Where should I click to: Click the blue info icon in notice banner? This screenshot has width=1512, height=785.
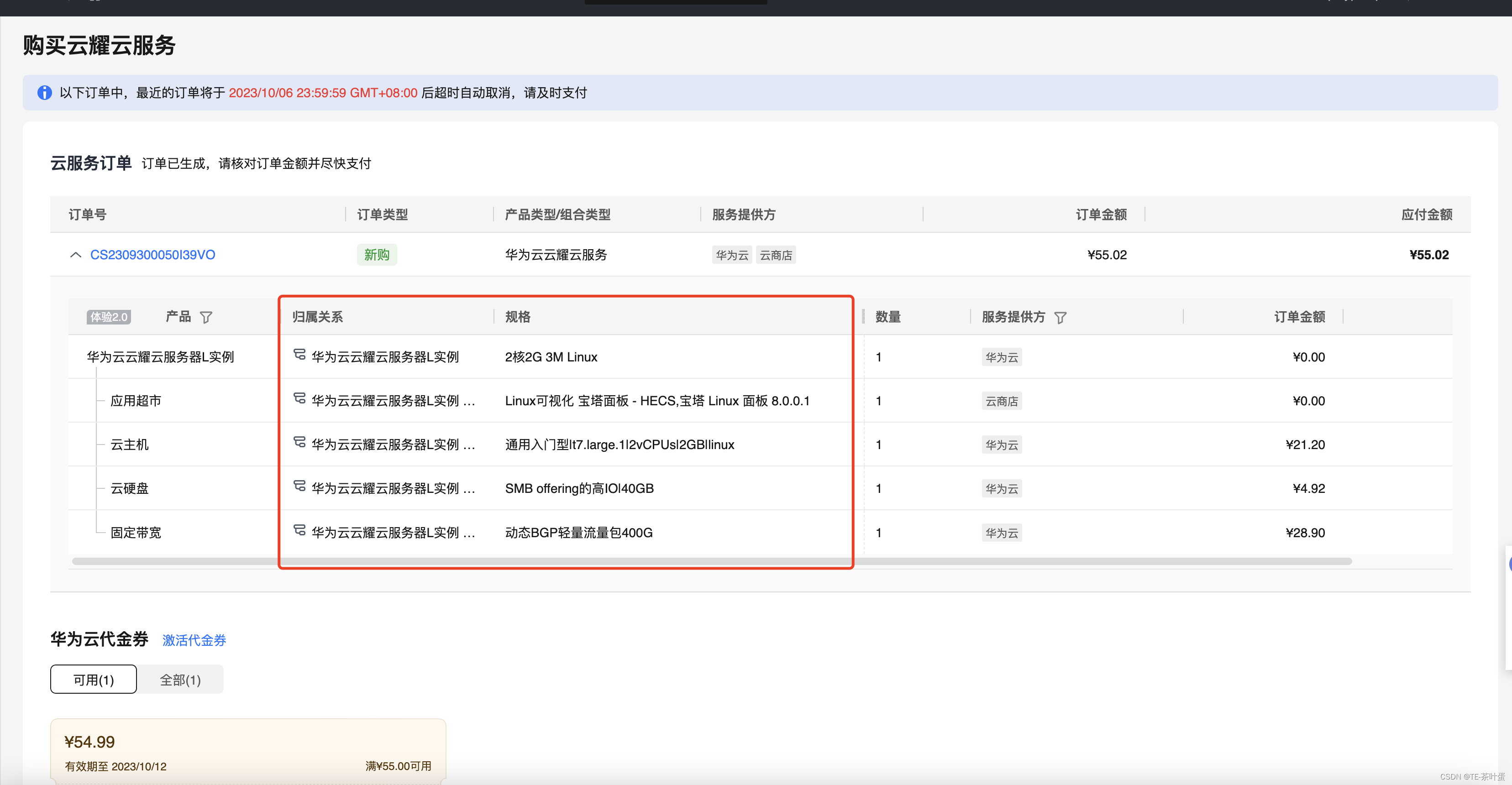point(45,93)
